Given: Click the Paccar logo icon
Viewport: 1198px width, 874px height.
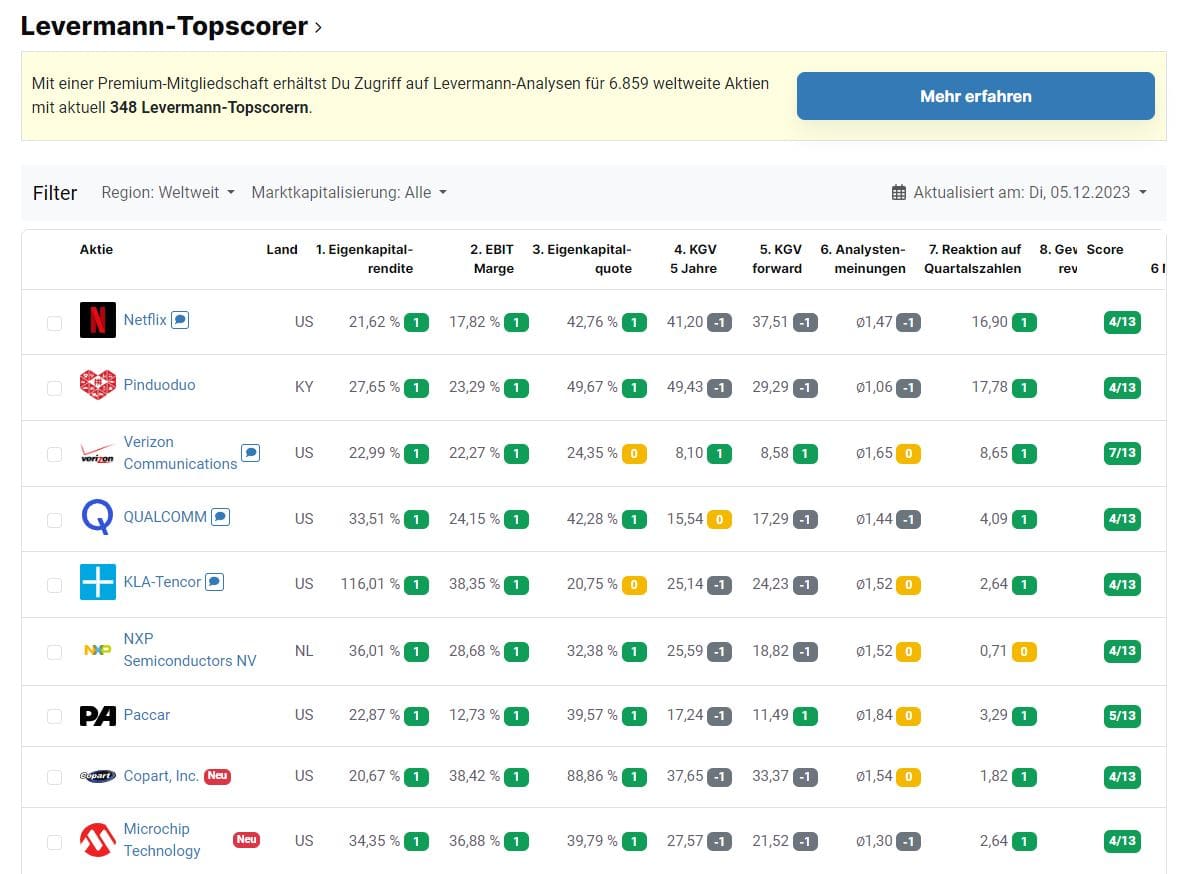Looking at the screenshot, I should (97, 715).
